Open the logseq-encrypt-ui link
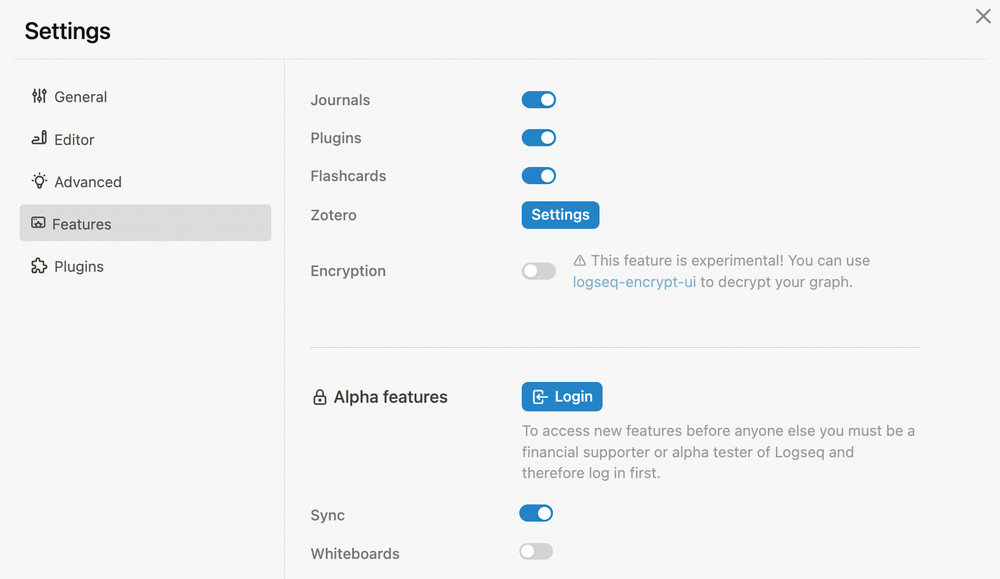Image resolution: width=1000 pixels, height=579 pixels. click(x=634, y=281)
